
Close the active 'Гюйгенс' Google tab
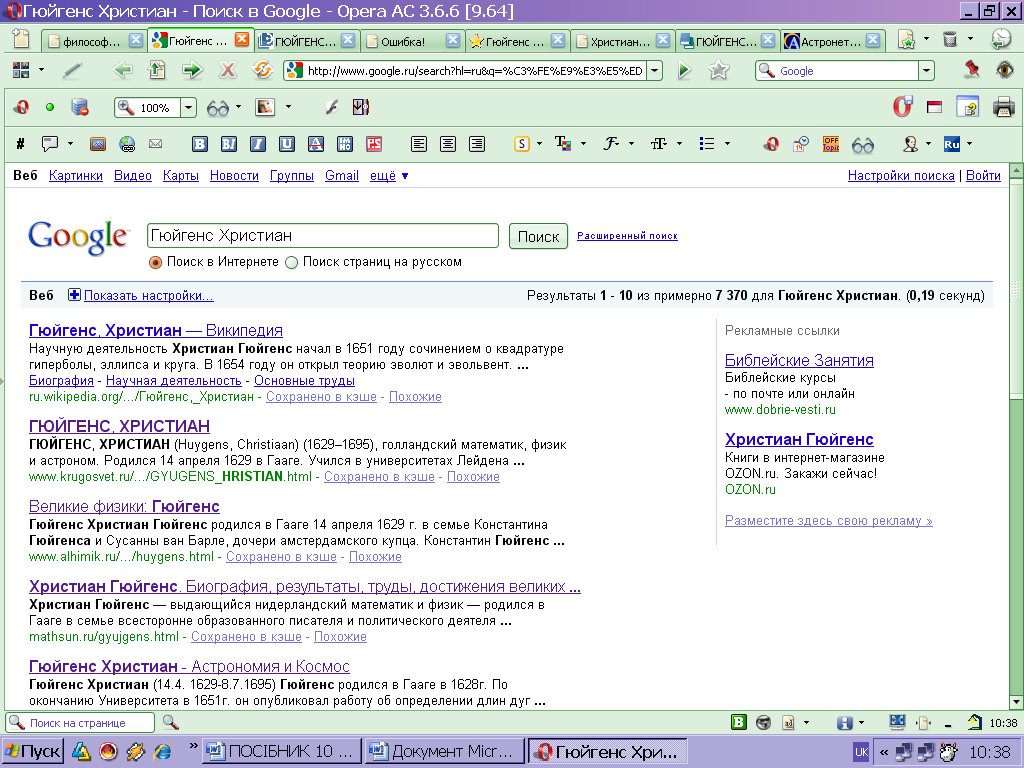[242, 40]
